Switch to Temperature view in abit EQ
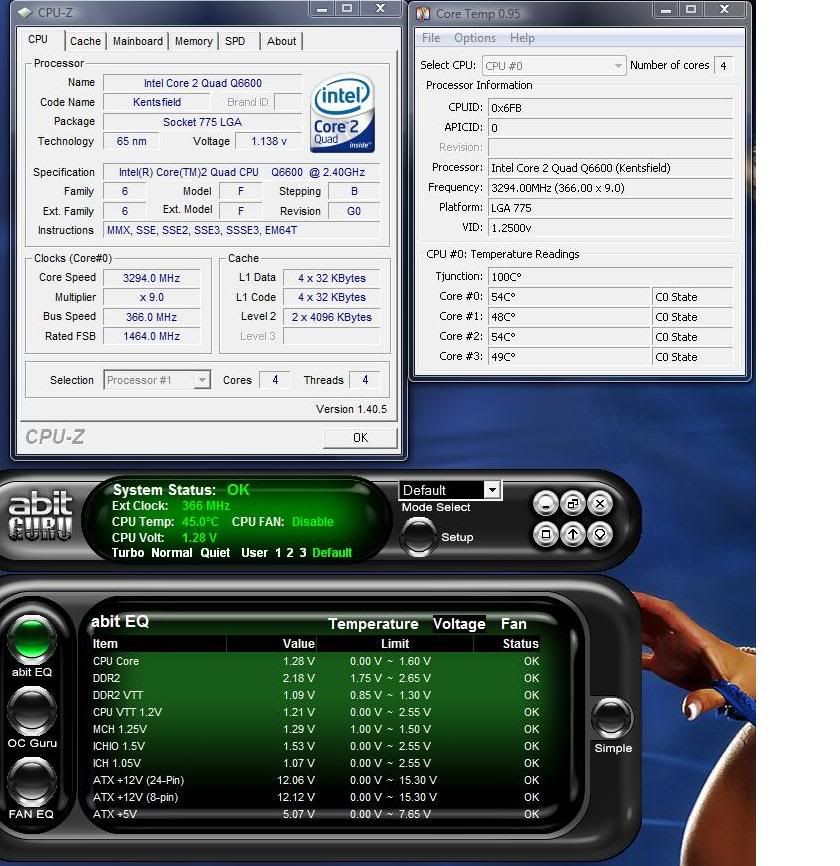 click(373, 624)
